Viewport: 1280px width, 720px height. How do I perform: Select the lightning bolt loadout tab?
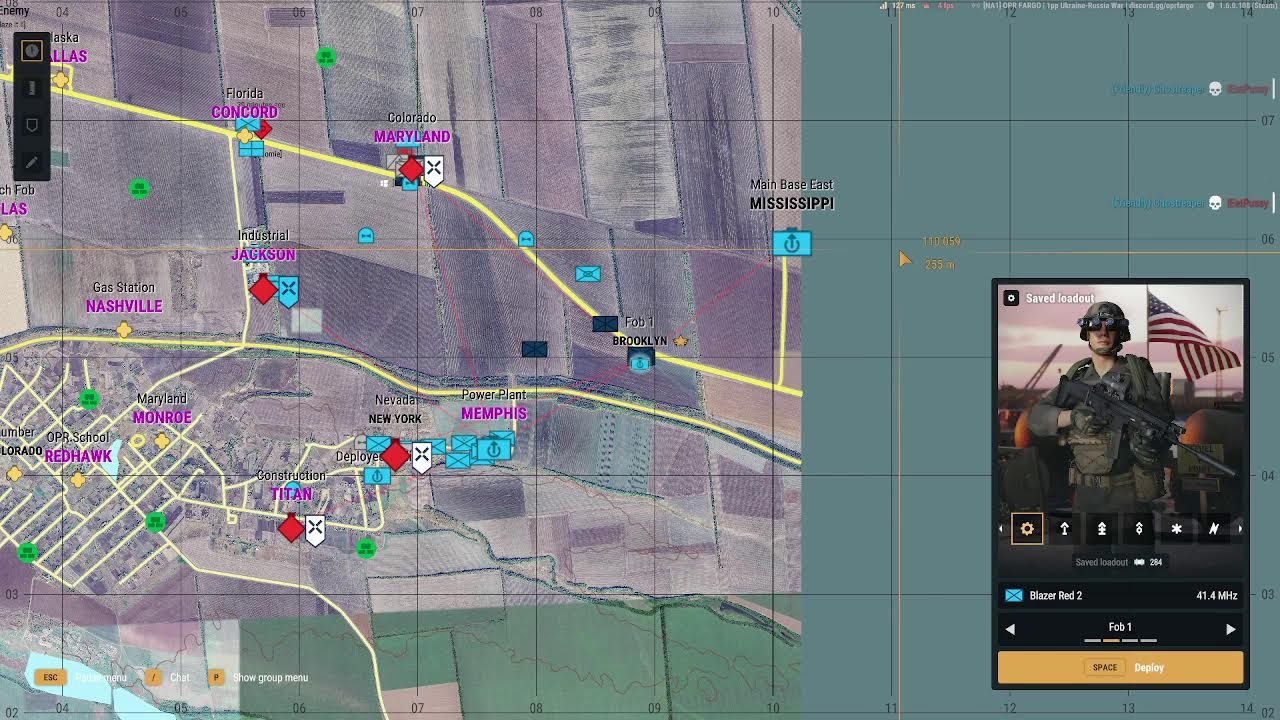(x=1213, y=529)
